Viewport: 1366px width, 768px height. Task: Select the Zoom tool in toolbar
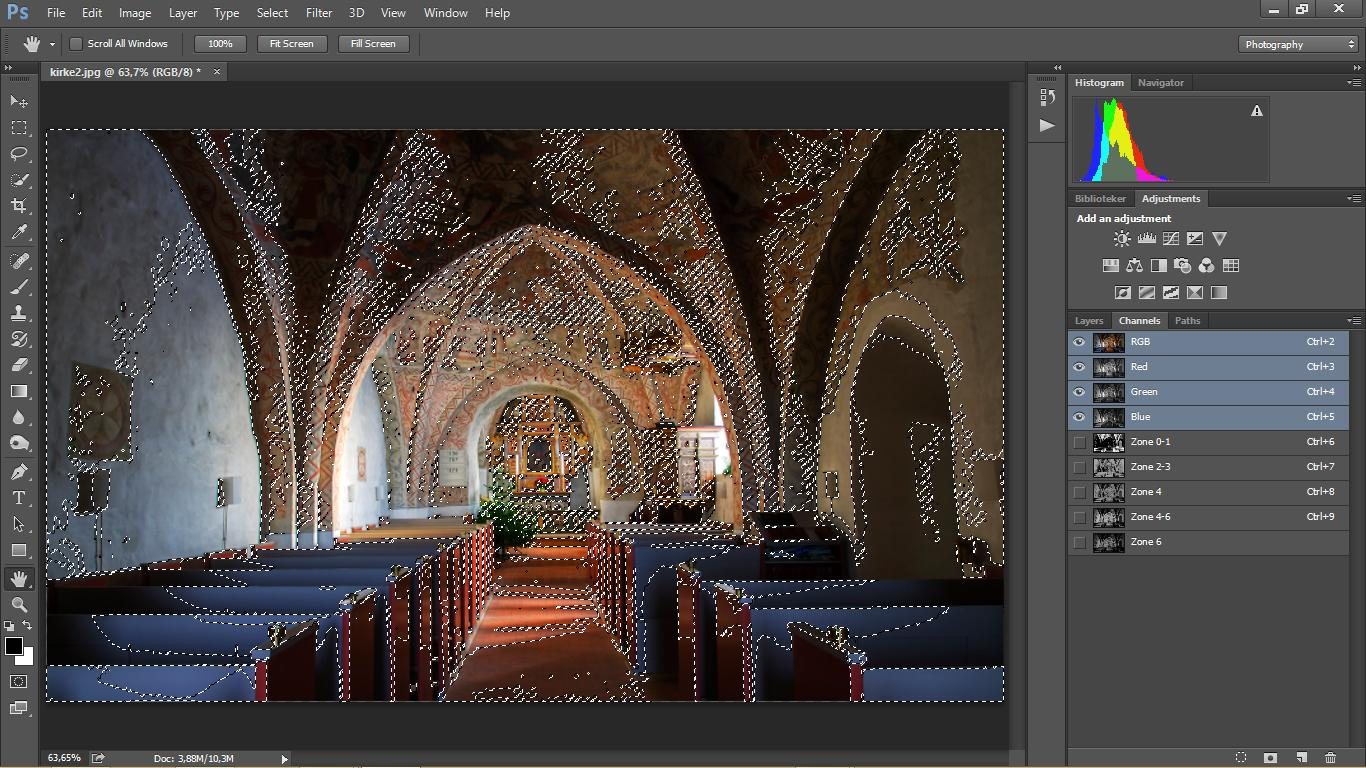19,605
